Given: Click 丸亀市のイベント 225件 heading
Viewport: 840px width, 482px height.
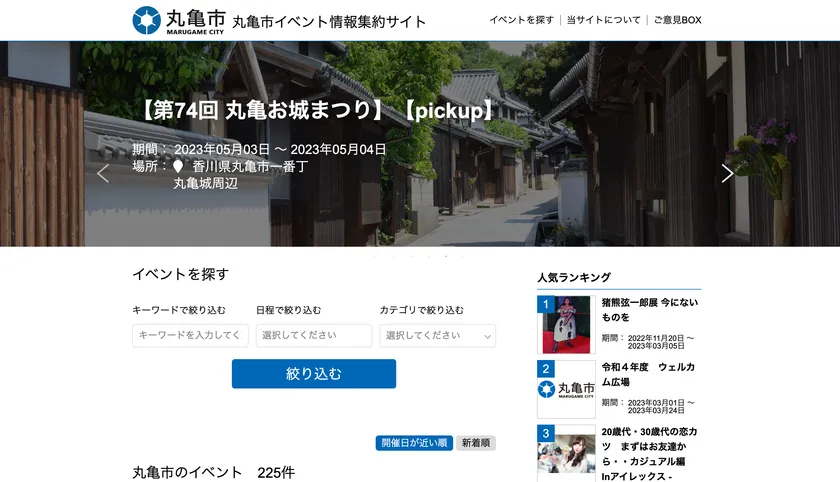Looking at the screenshot, I should (x=214, y=472).
